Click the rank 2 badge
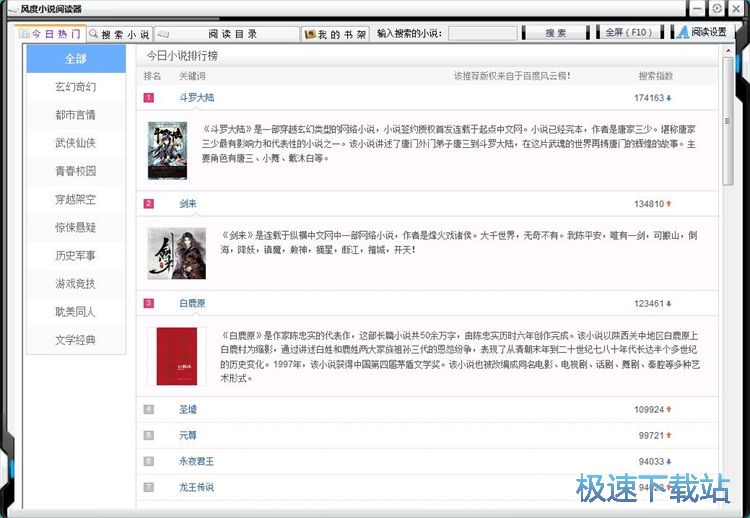Viewport: 750px width, 518px height. 149,204
